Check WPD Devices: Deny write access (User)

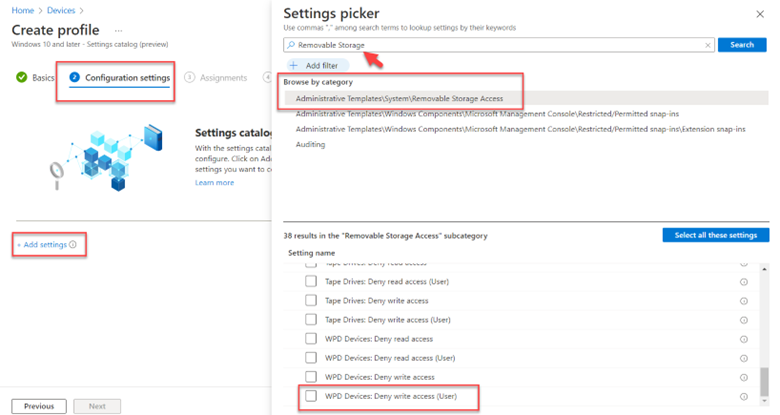pyautogui.click(x=311, y=396)
